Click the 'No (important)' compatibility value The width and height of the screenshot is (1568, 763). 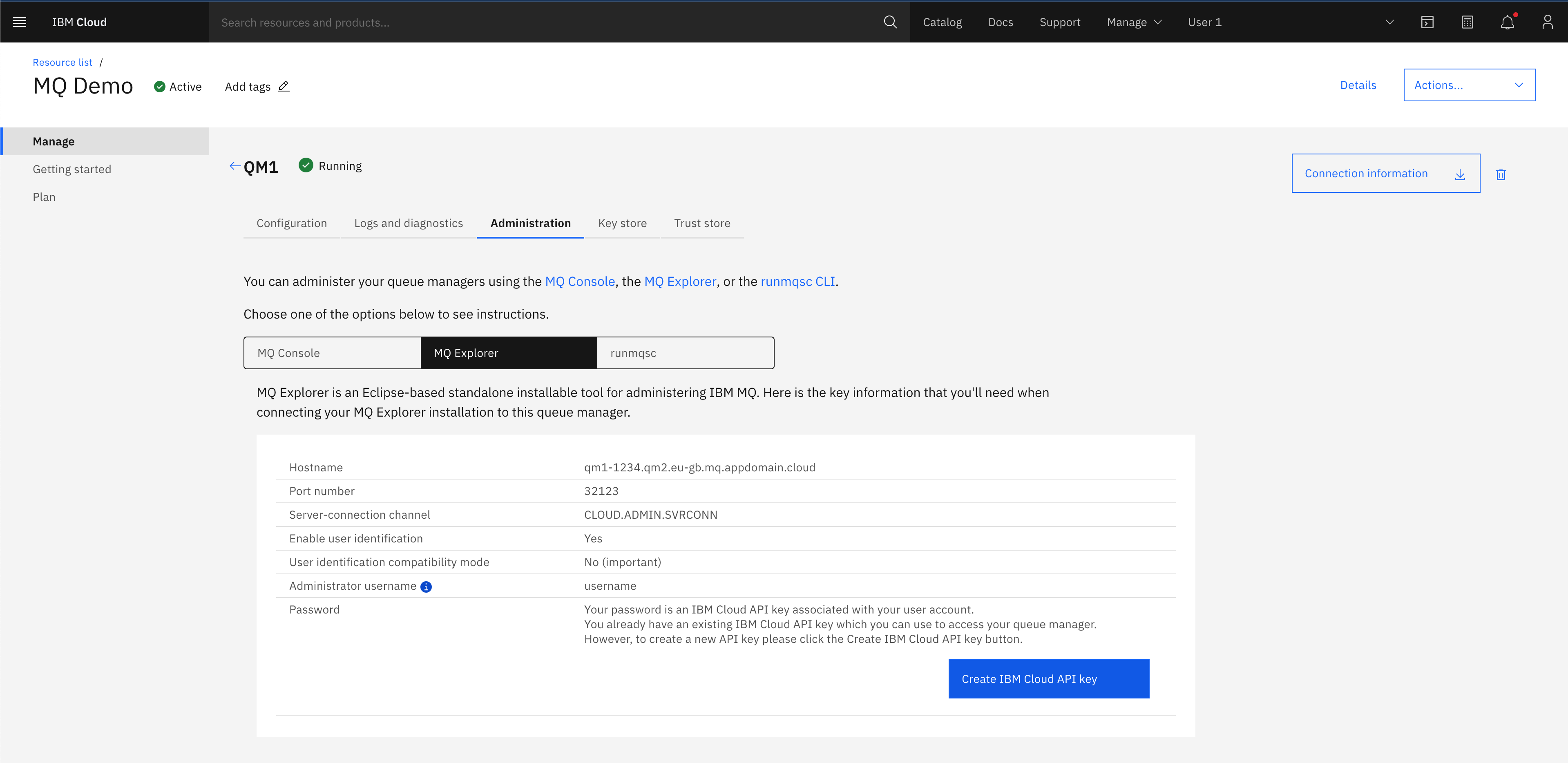pos(622,562)
